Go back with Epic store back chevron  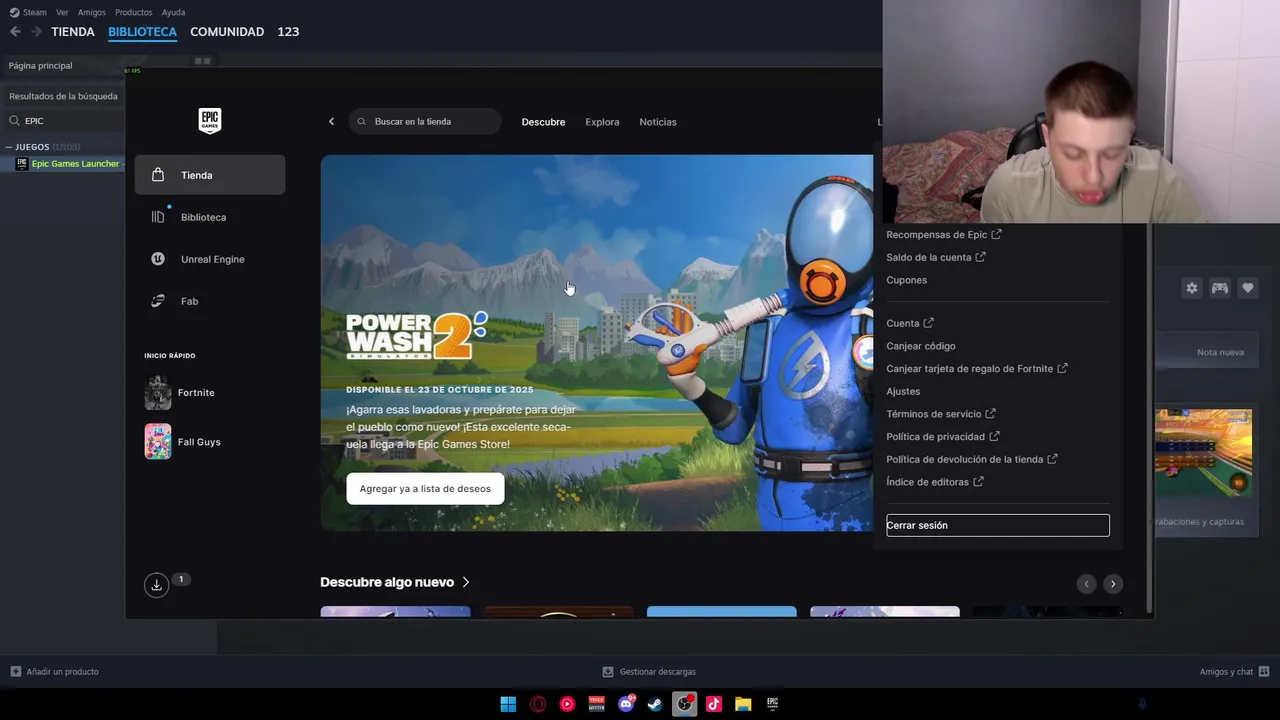point(331,122)
